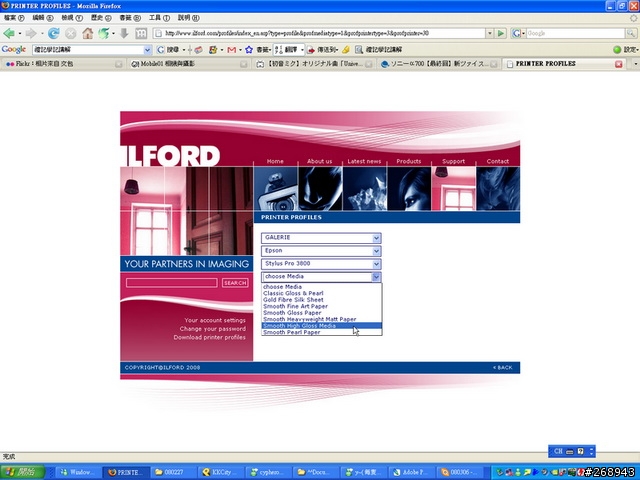640x480 pixels.
Task: Click the About us navigation link
Action: click(320, 161)
